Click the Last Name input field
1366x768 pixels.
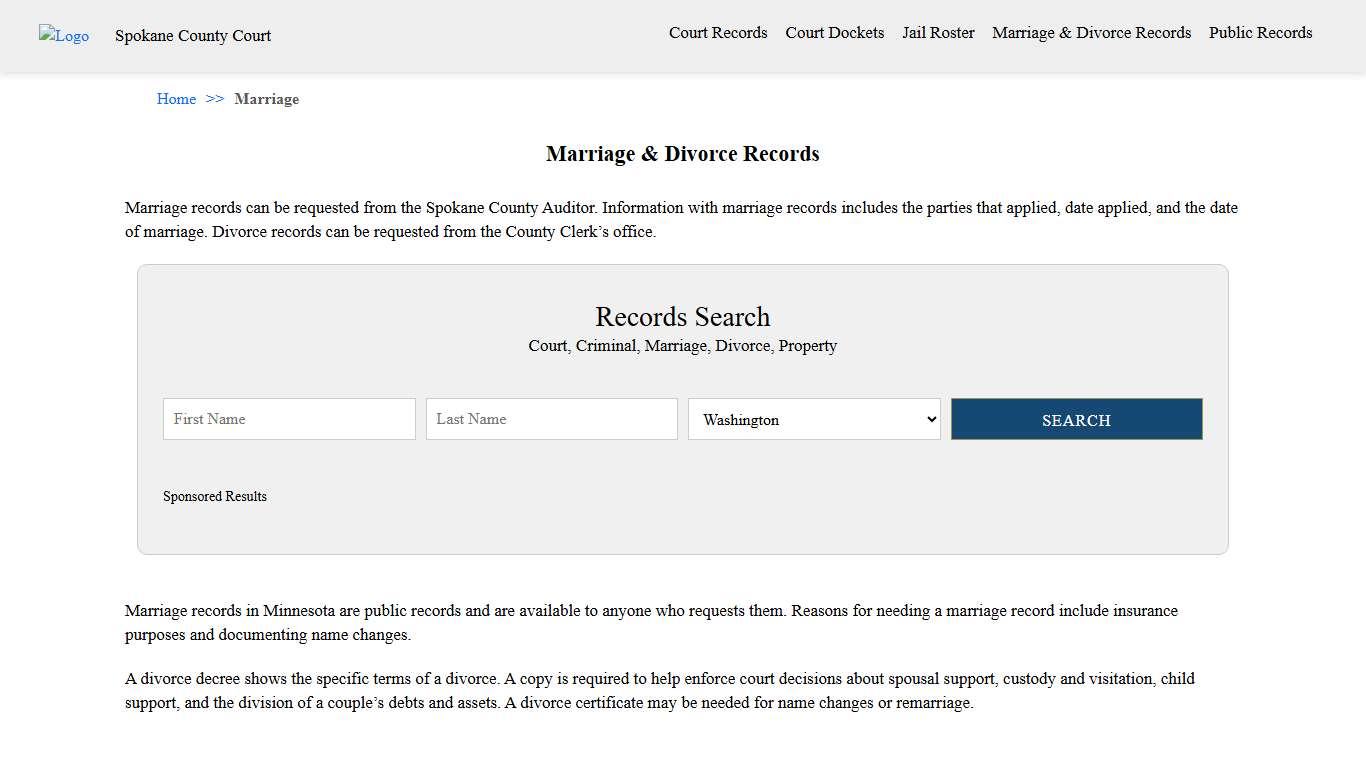coord(551,419)
